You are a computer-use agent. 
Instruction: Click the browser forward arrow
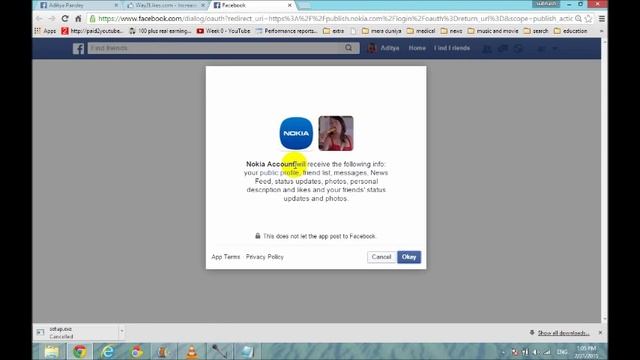tap(51, 19)
